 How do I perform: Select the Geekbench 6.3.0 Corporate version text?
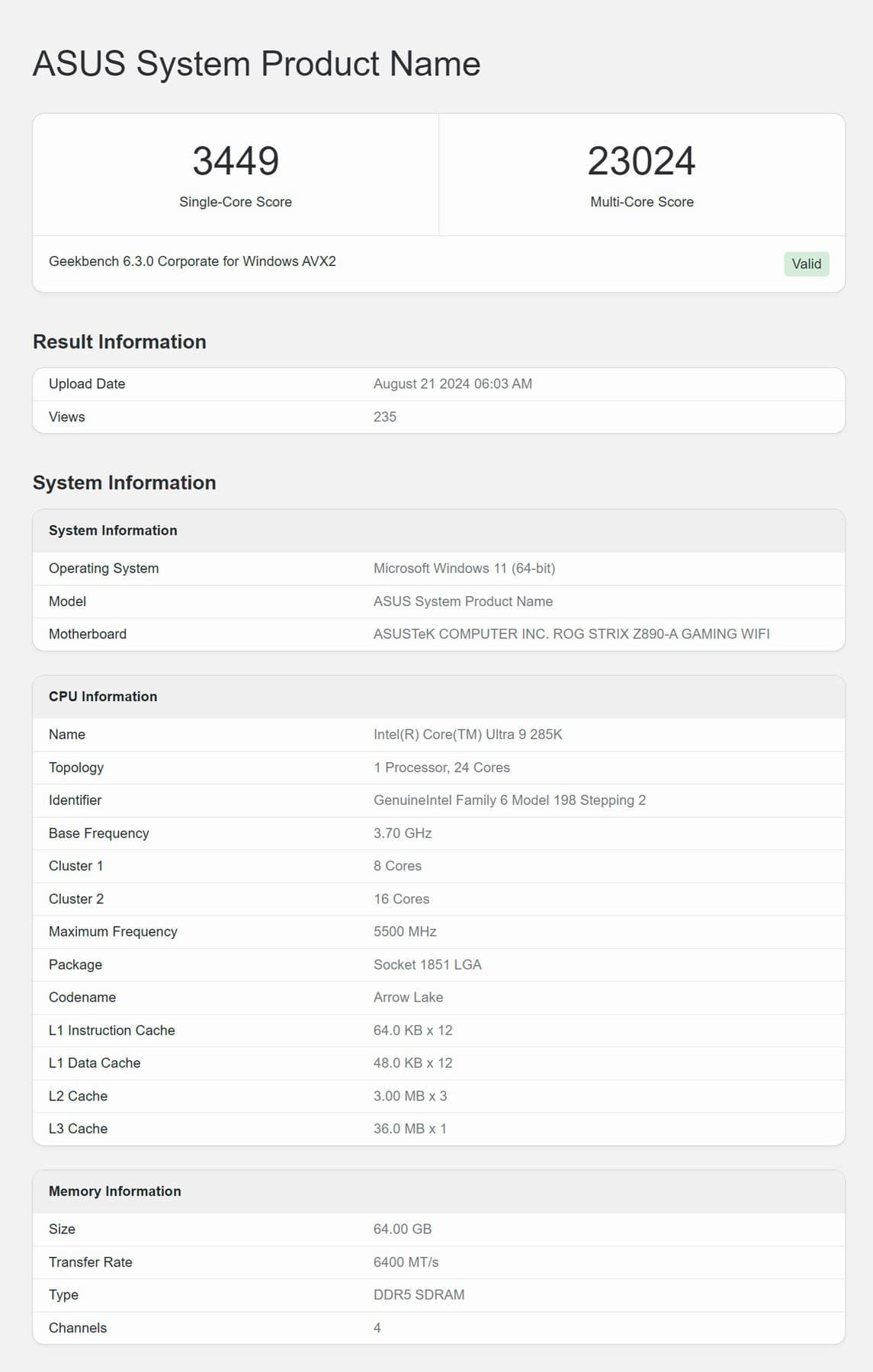coord(192,261)
